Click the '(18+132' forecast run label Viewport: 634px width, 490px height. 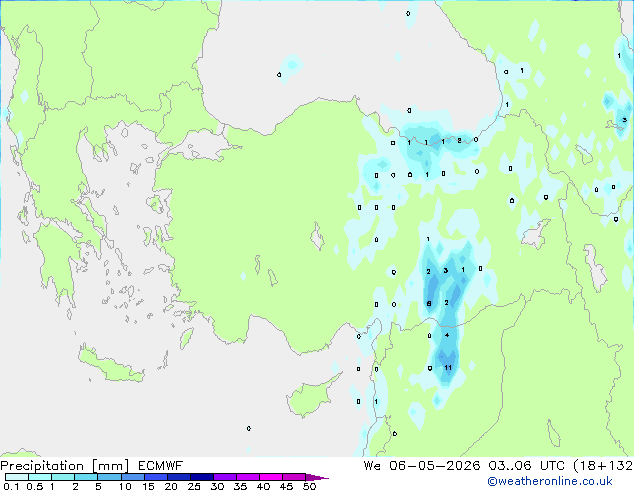tap(603, 466)
